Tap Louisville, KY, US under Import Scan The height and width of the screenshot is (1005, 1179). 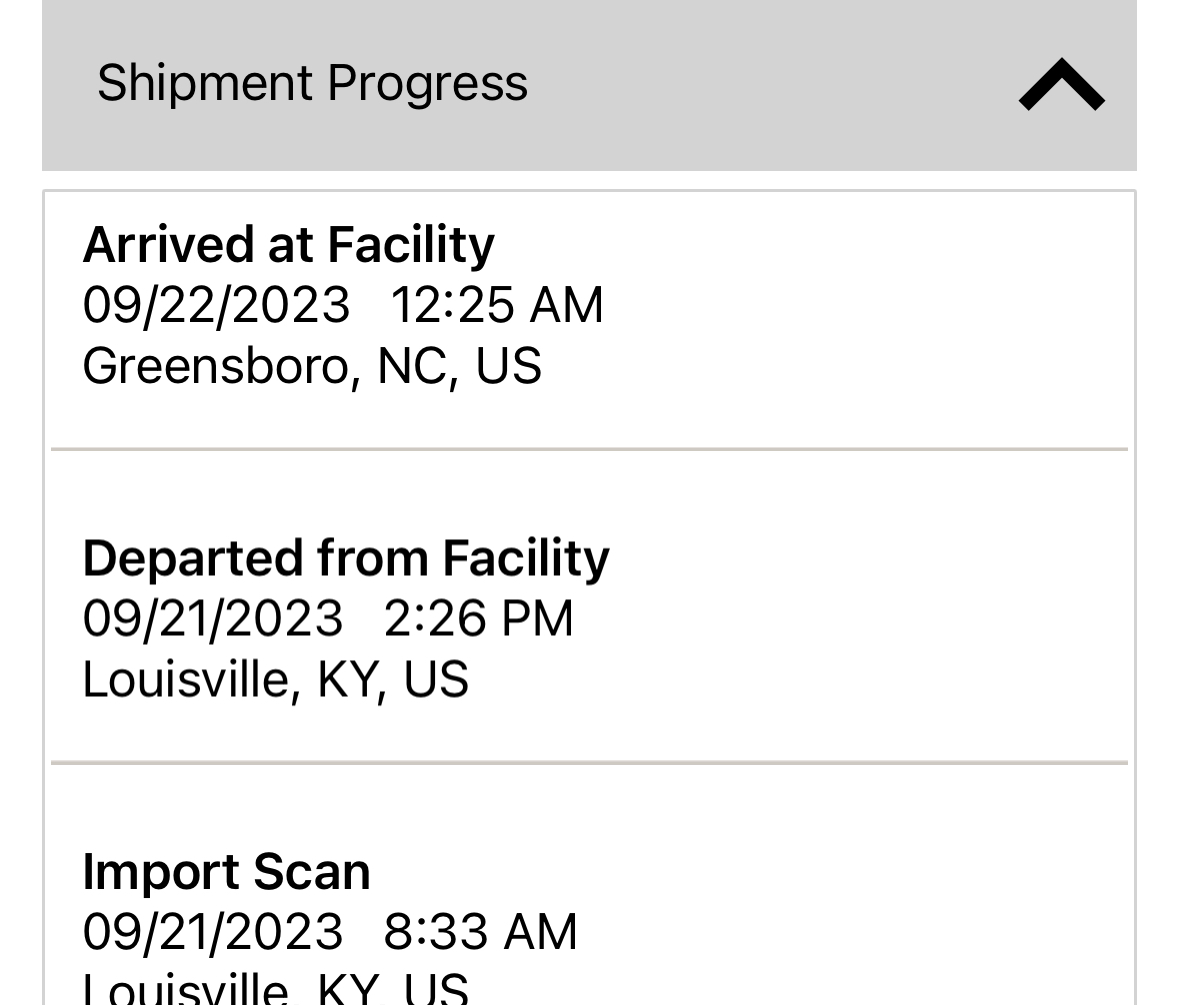(275, 987)
